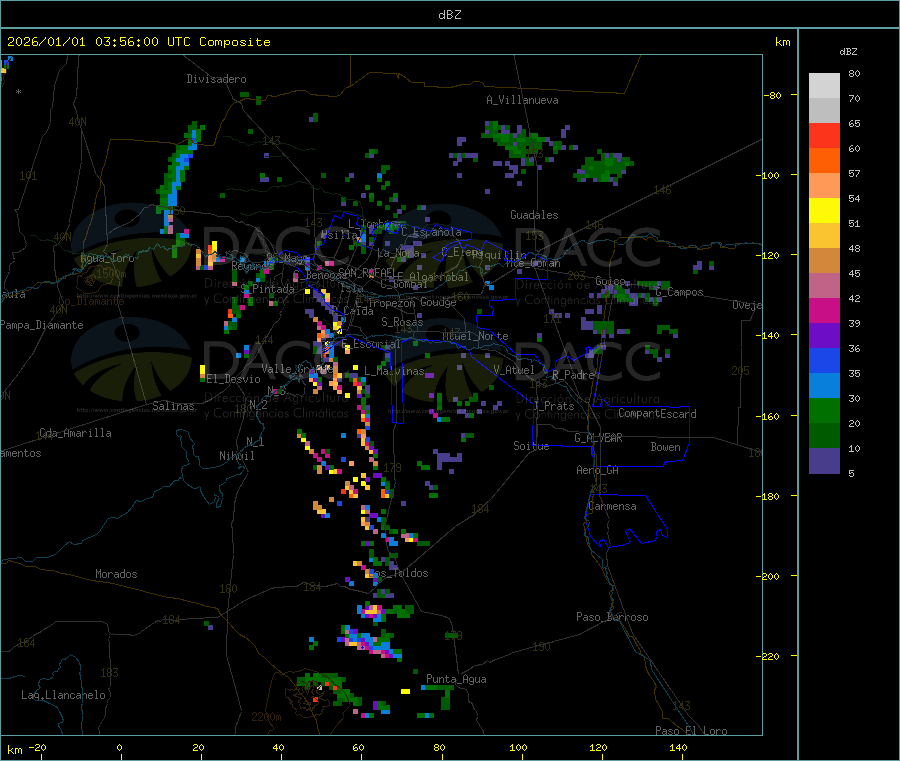Pick the orange 57-60 dBZ legend band
The width and height of the screenshot is (900, 761).
pyautogui.click(x=824, y=161)
